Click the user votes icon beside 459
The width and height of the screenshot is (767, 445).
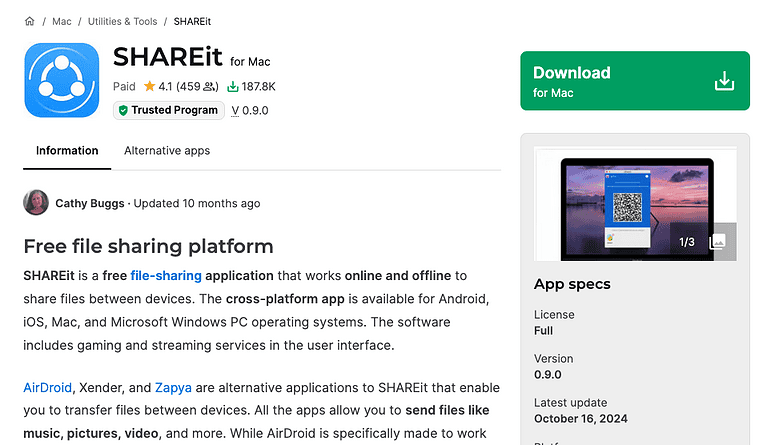pyautogui.click(x=209, y=87)
